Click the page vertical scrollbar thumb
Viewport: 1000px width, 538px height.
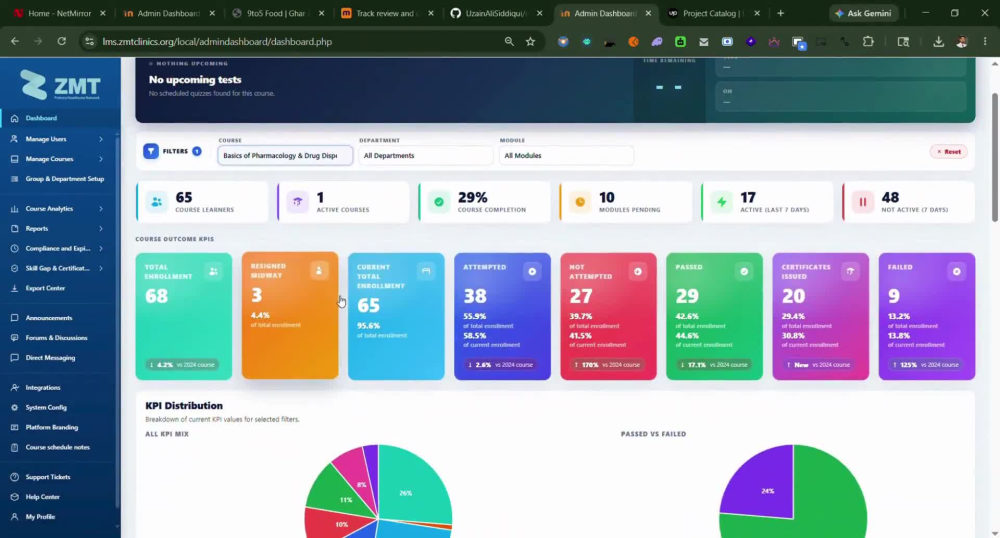995,157
